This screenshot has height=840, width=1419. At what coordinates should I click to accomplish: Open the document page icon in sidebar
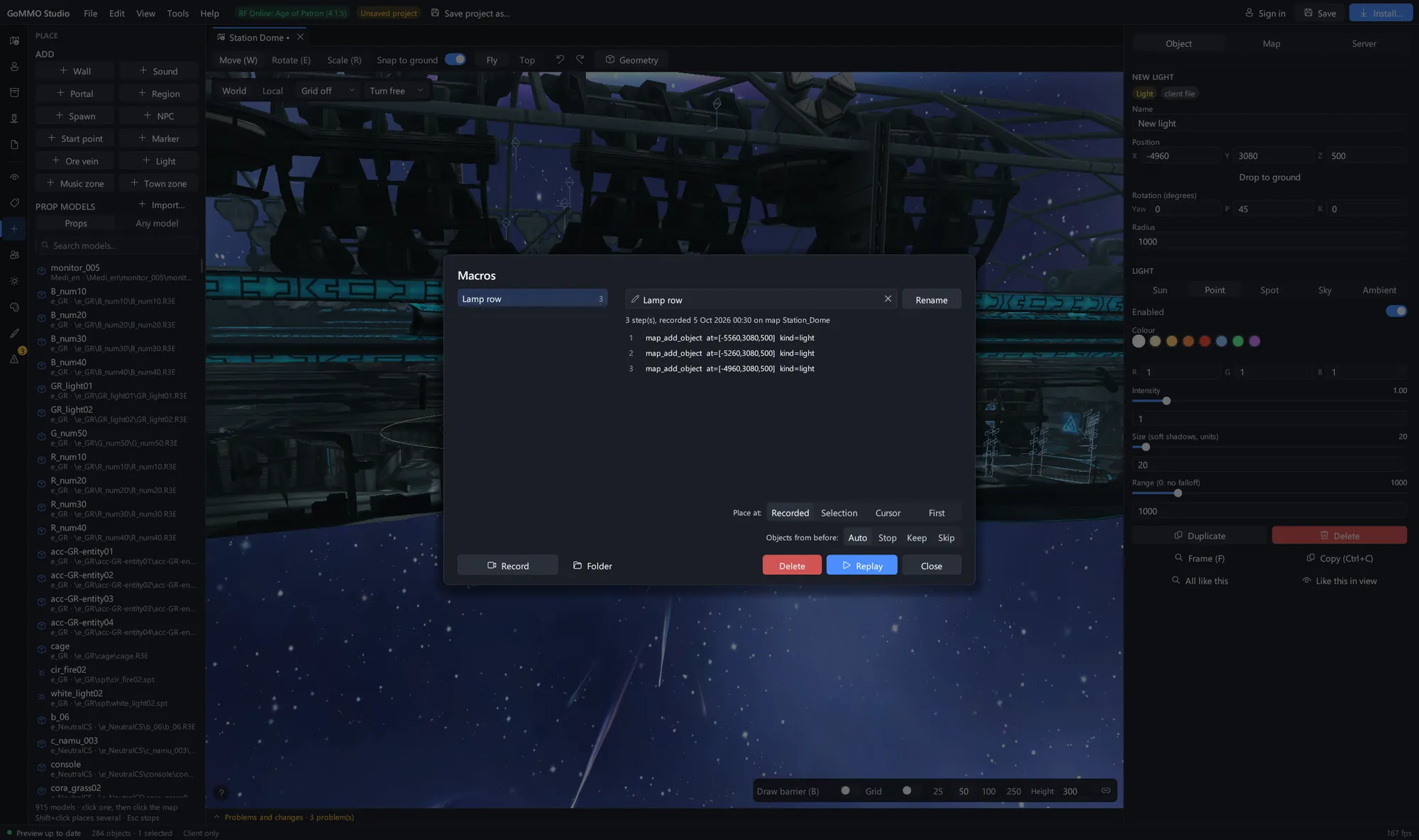click(x=14, y=144)
